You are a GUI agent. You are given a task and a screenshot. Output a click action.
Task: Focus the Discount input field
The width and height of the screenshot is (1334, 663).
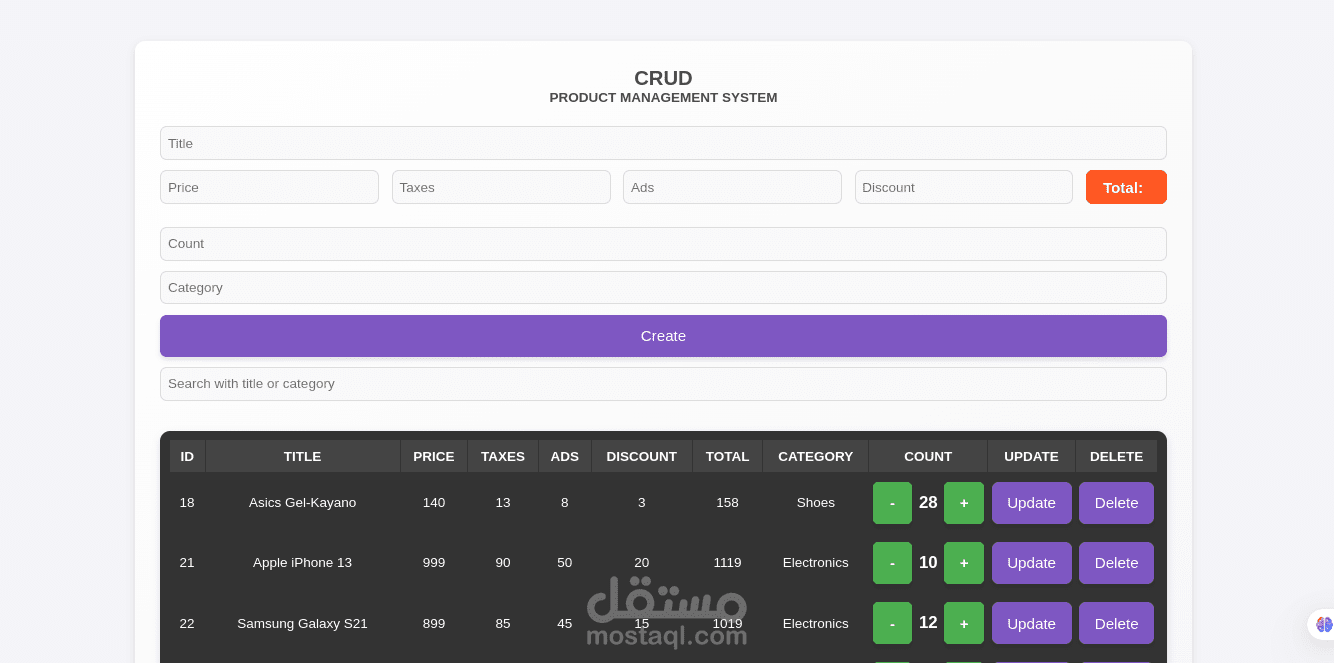(x=964, y=187)
